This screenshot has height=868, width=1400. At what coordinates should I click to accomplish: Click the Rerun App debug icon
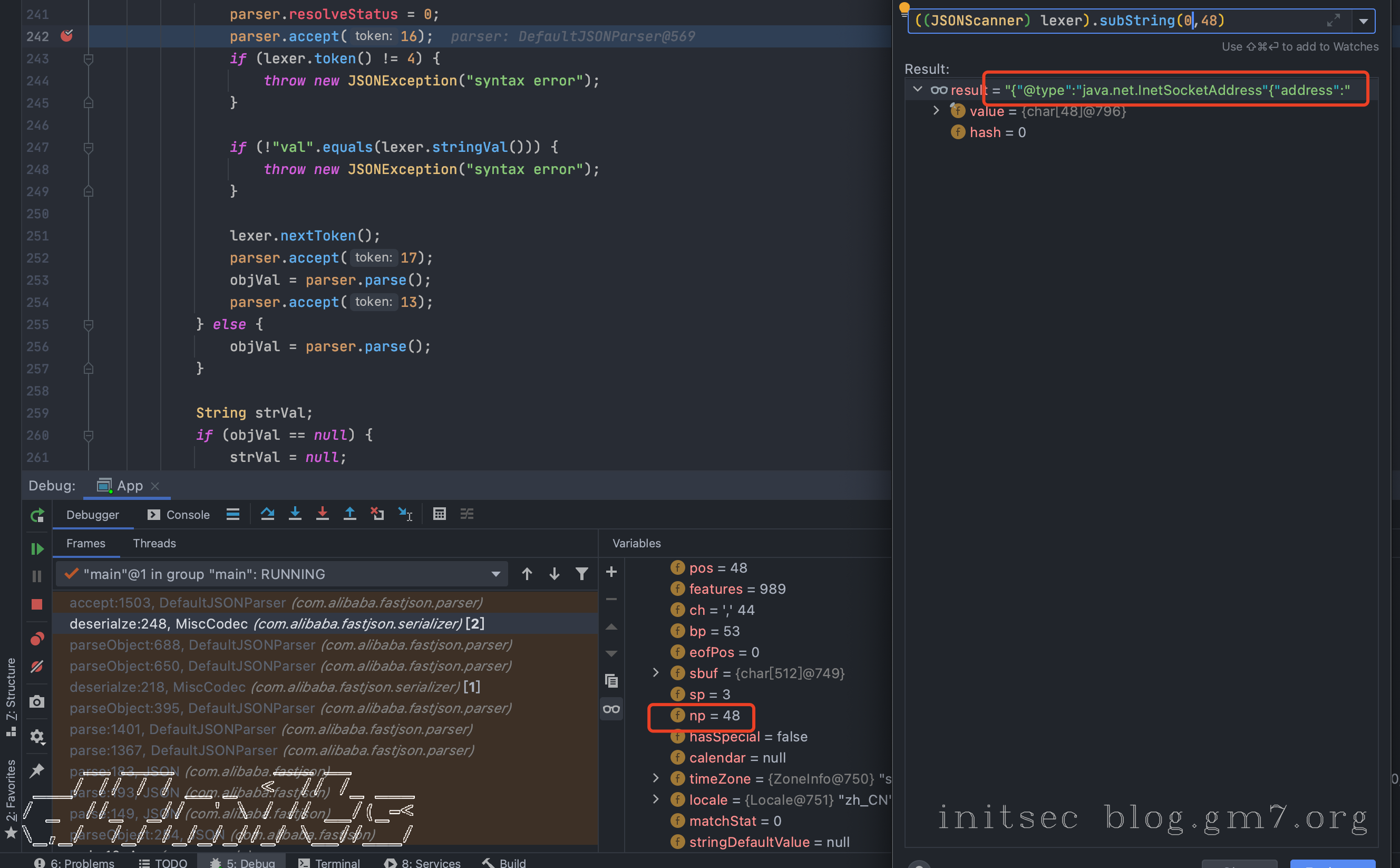[37, 516]
